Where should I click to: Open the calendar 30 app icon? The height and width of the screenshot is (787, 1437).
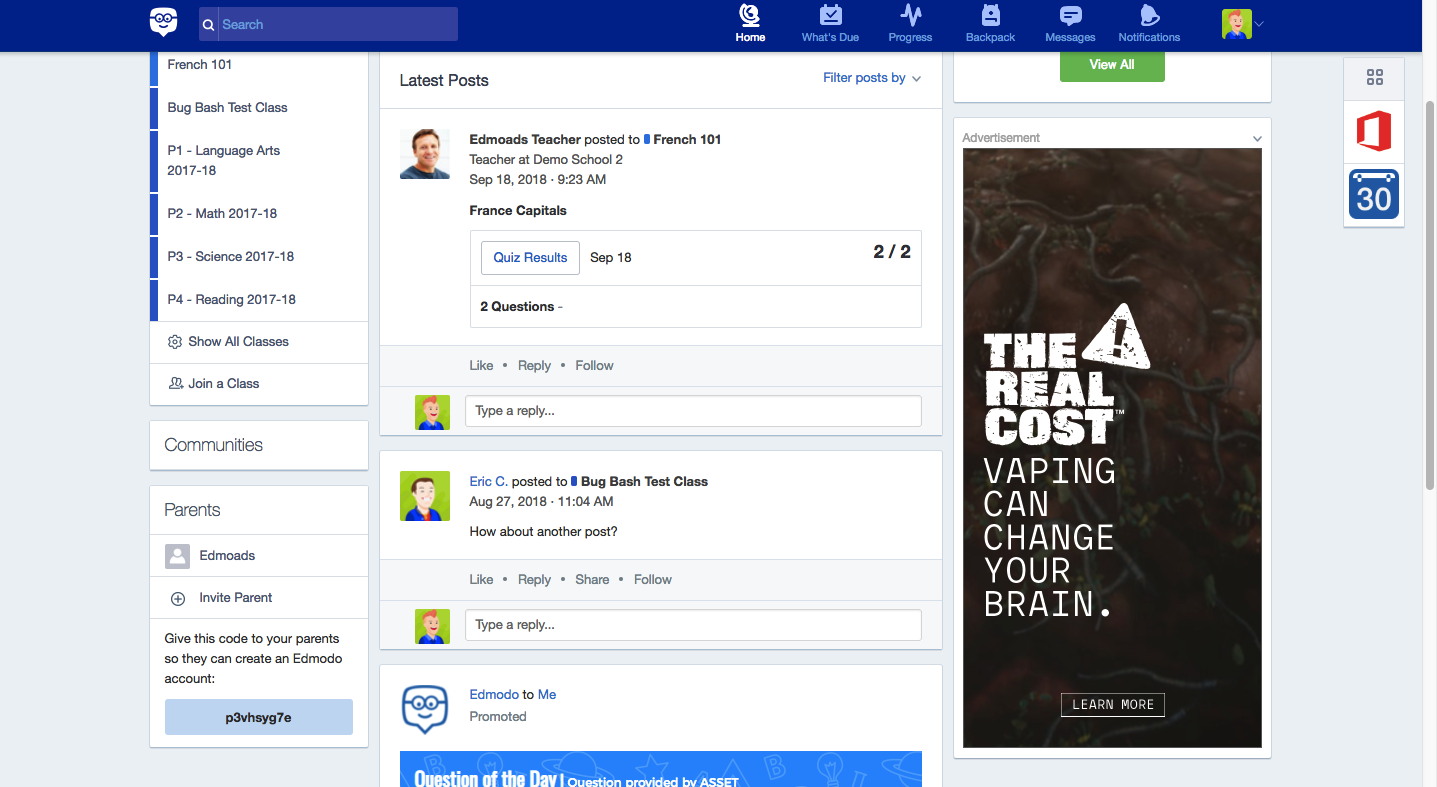tap(1374, 194)
